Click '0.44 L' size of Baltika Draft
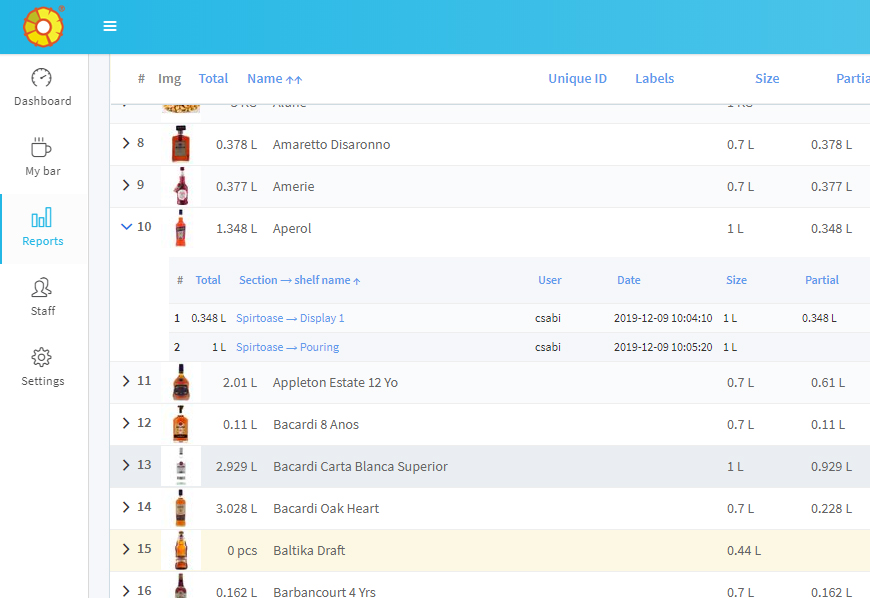Viewport: 870px width, 598px height. [743, 550]
